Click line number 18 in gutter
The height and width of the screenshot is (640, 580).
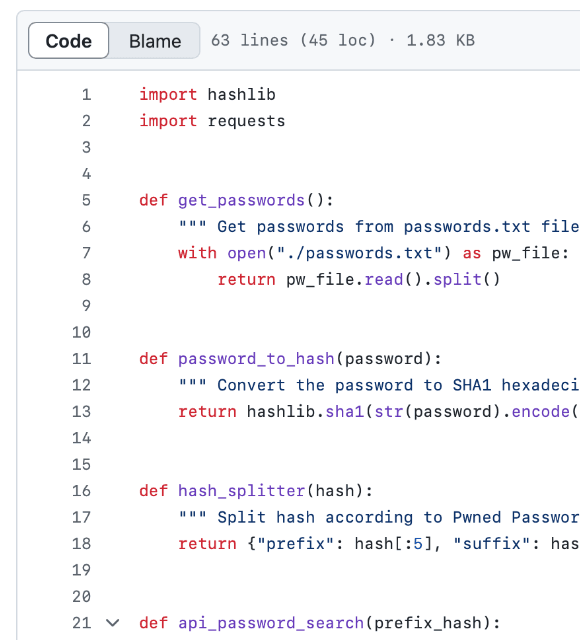[82, 544]
